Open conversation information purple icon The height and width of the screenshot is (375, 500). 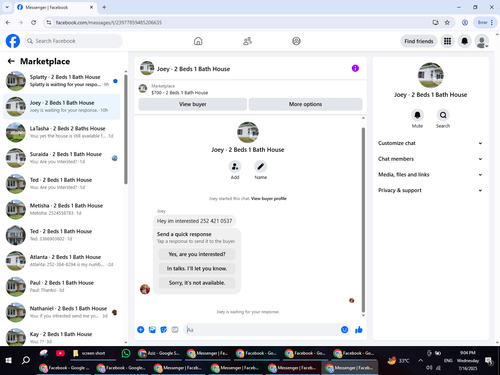tap(355, 68)
